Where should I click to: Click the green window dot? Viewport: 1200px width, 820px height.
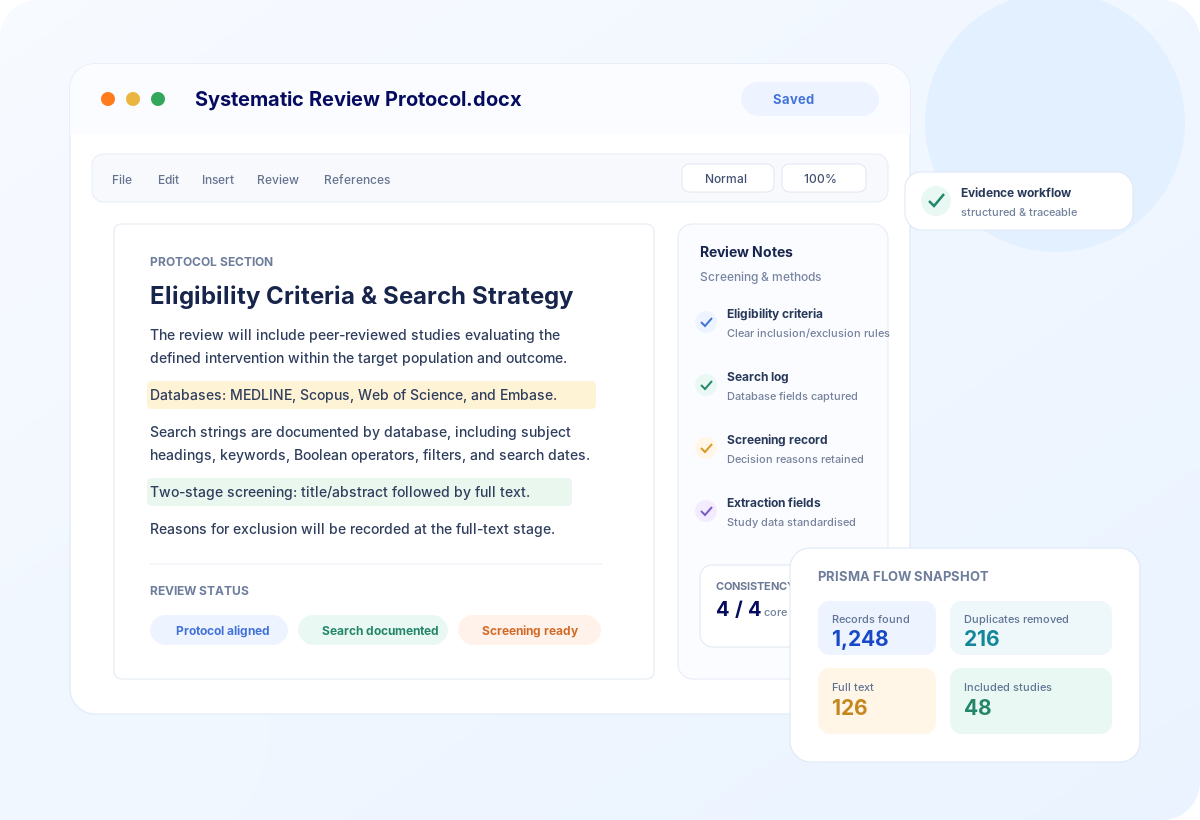coord(158,99)
